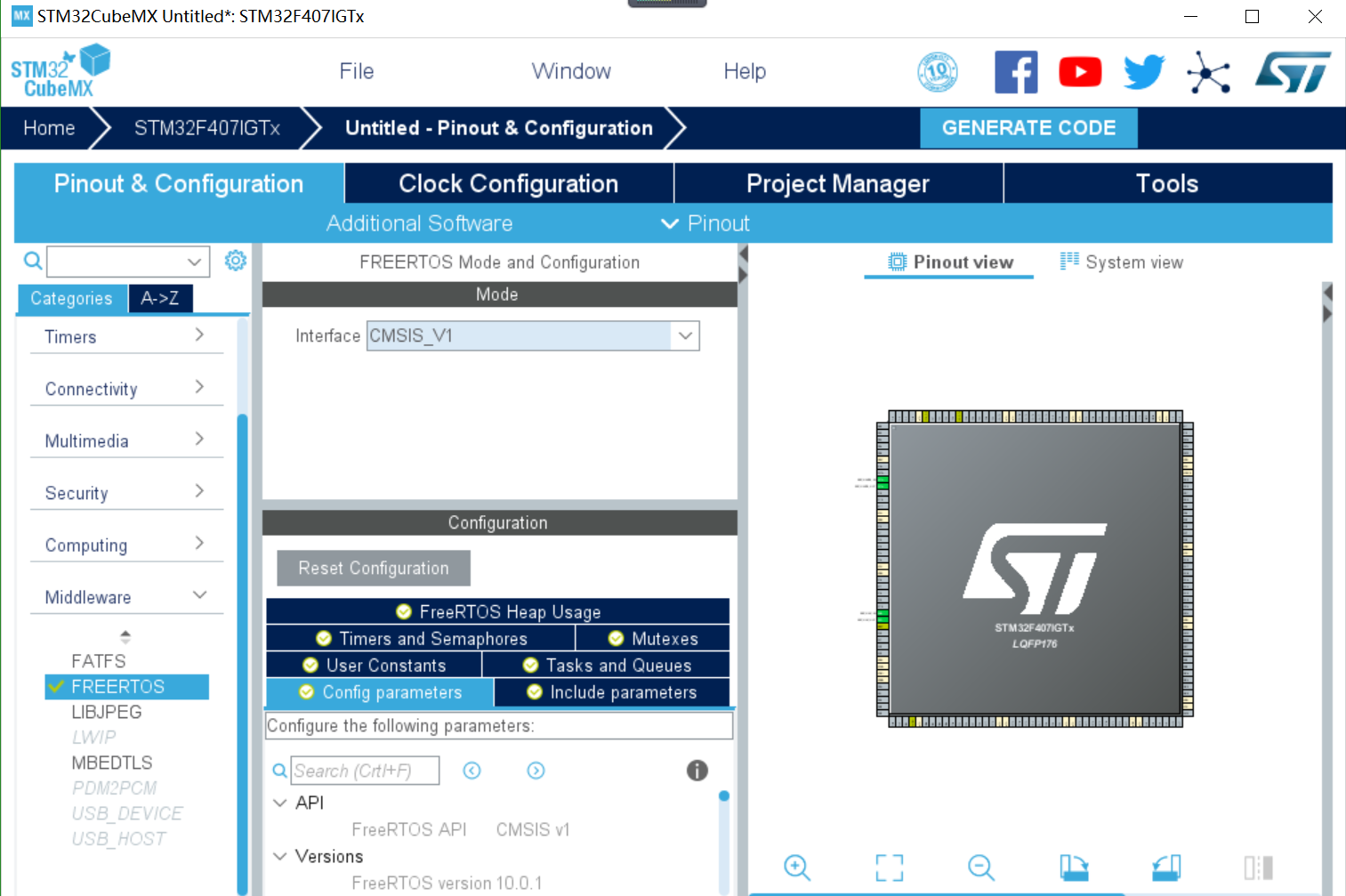Click the GENERATE CODE button
This screenshot has width=1346, height=896.
point(1028,127)
